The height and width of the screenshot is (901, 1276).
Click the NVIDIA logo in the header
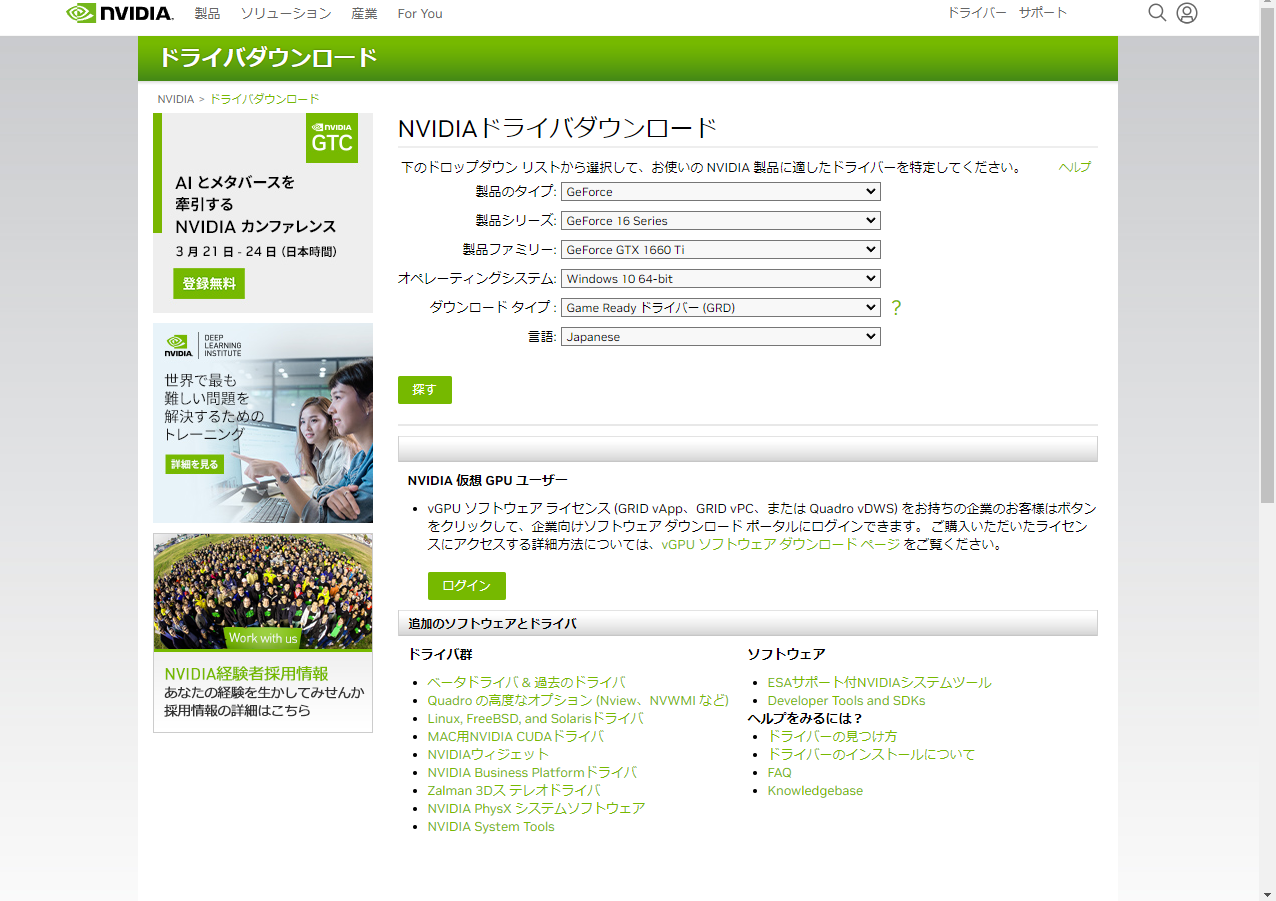coord(117,13)
